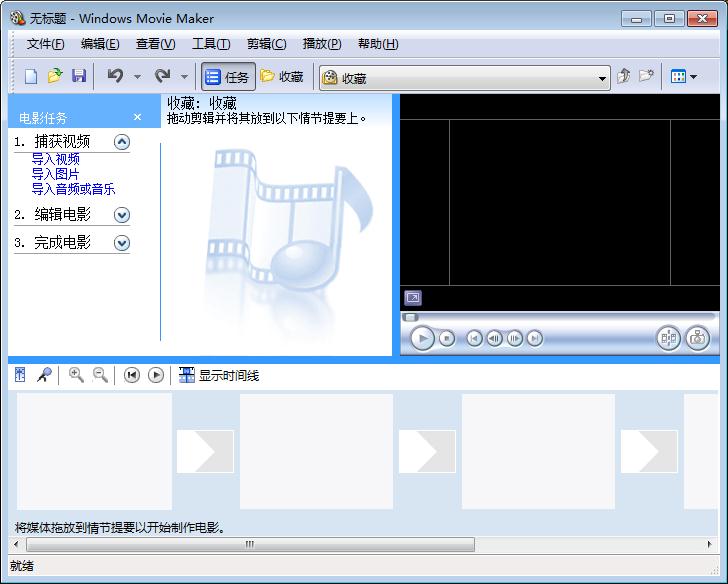728x584 pixels.
Task: Toggle the 任务 (Tasks) pane button
Action: point(228,77)
